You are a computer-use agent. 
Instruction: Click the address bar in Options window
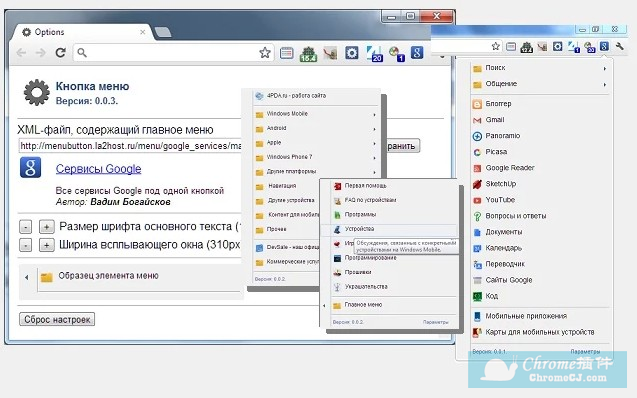tap(173, 52)
